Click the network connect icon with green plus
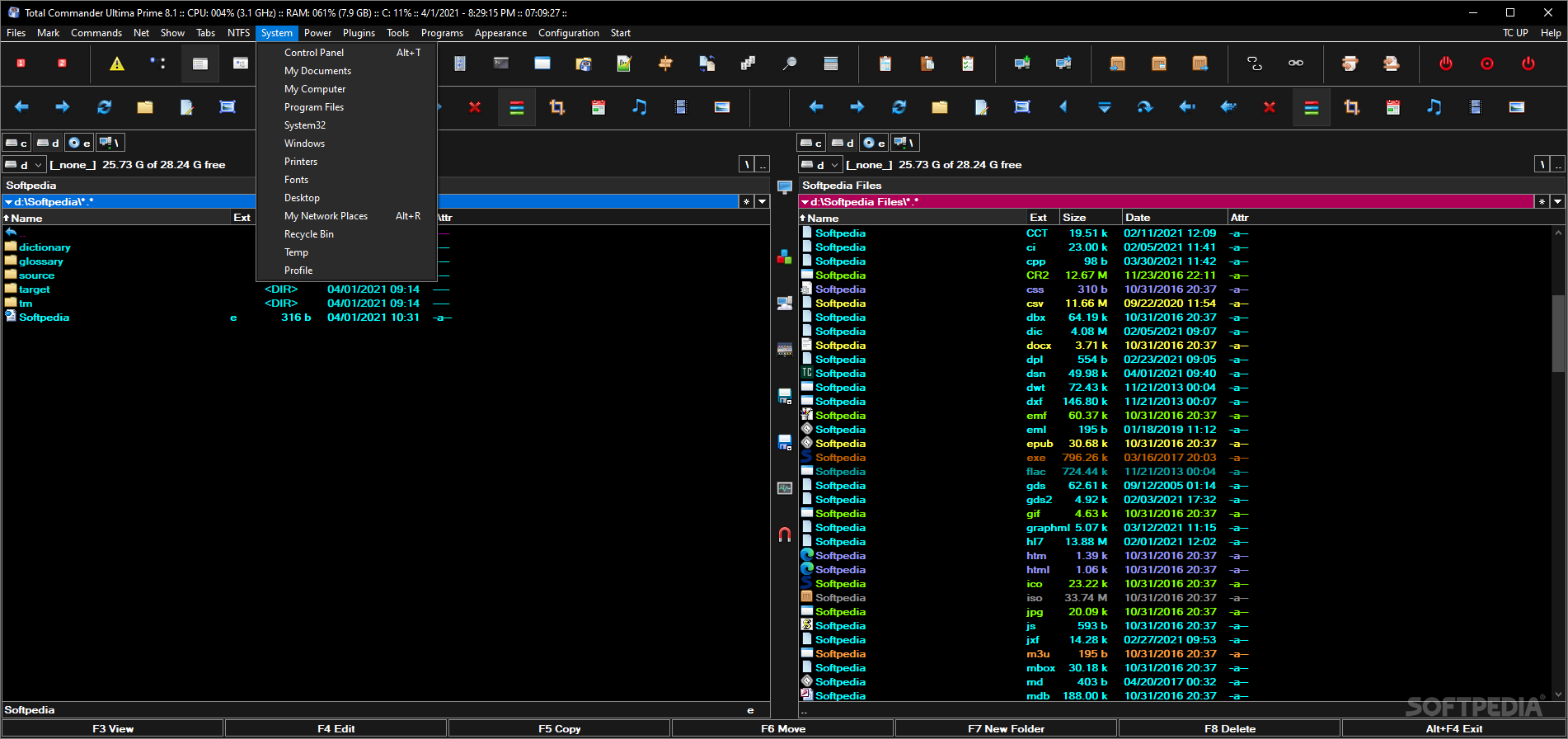 (1022, 64)
